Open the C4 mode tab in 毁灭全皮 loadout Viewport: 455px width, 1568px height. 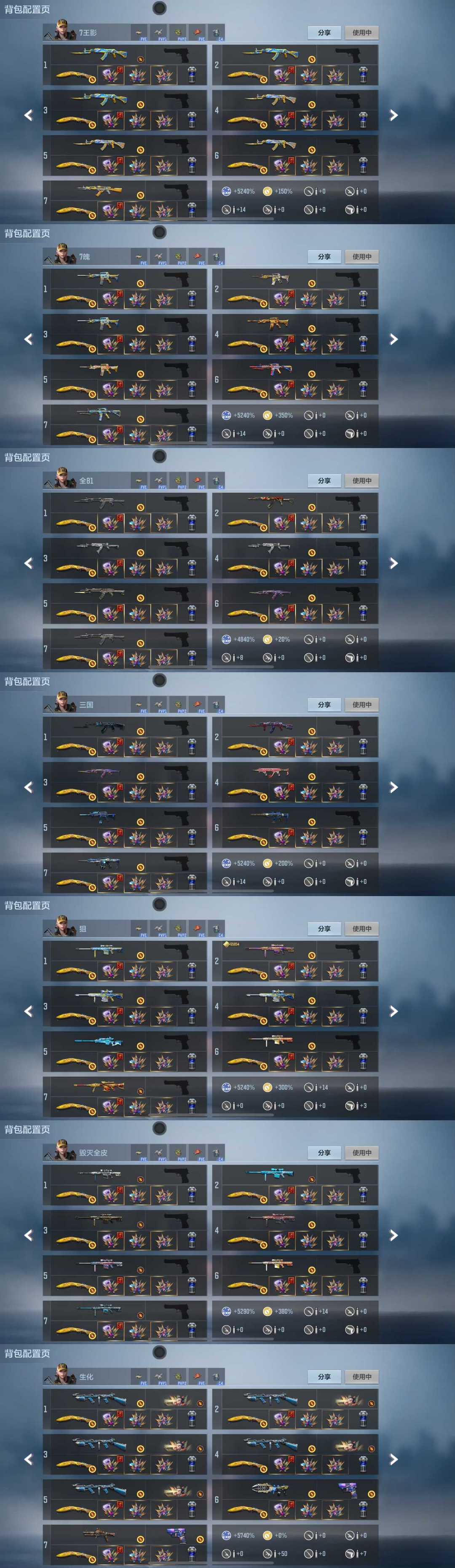[217, 1153]
